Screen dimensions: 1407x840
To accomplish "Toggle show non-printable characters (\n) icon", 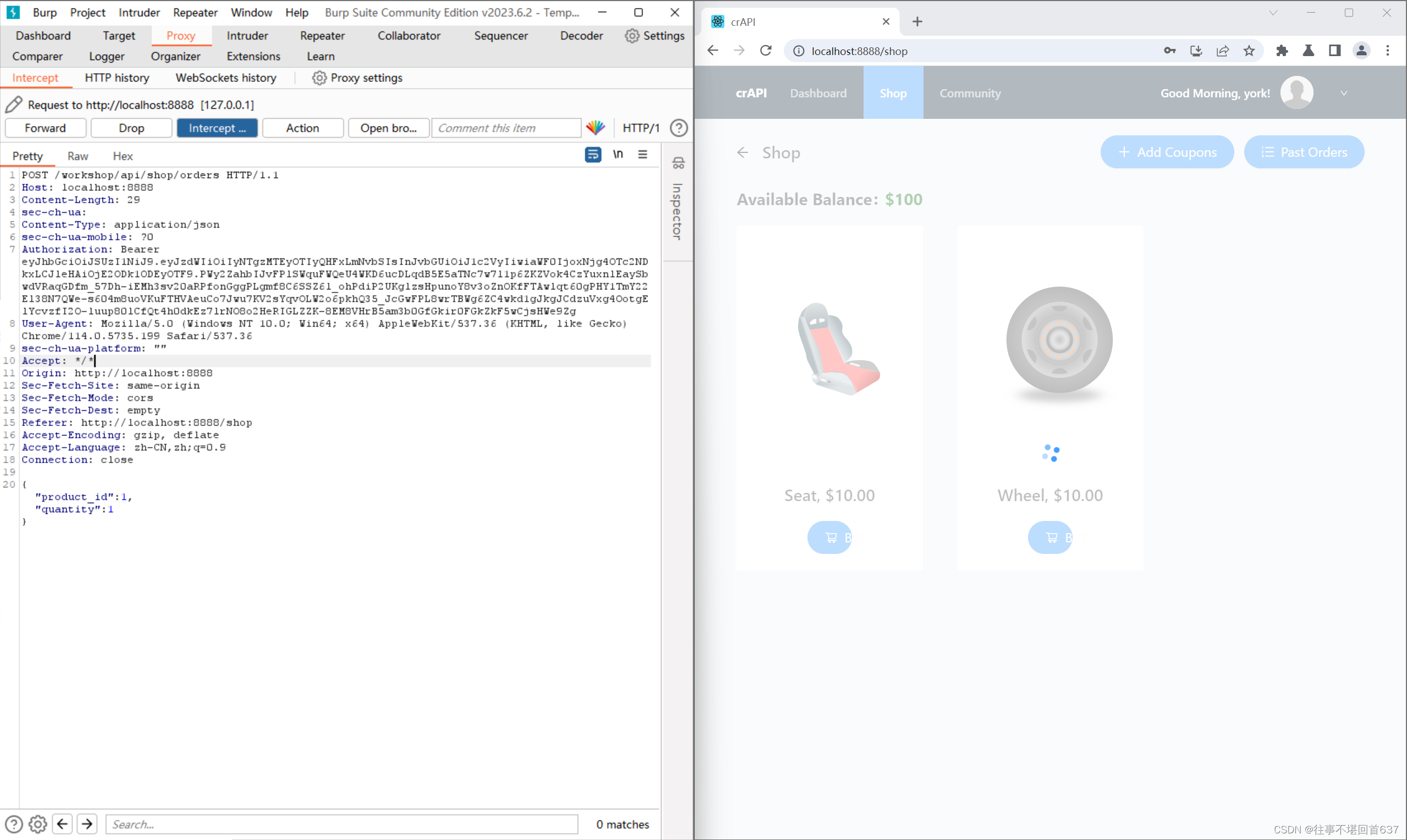I will coord(618,155).
